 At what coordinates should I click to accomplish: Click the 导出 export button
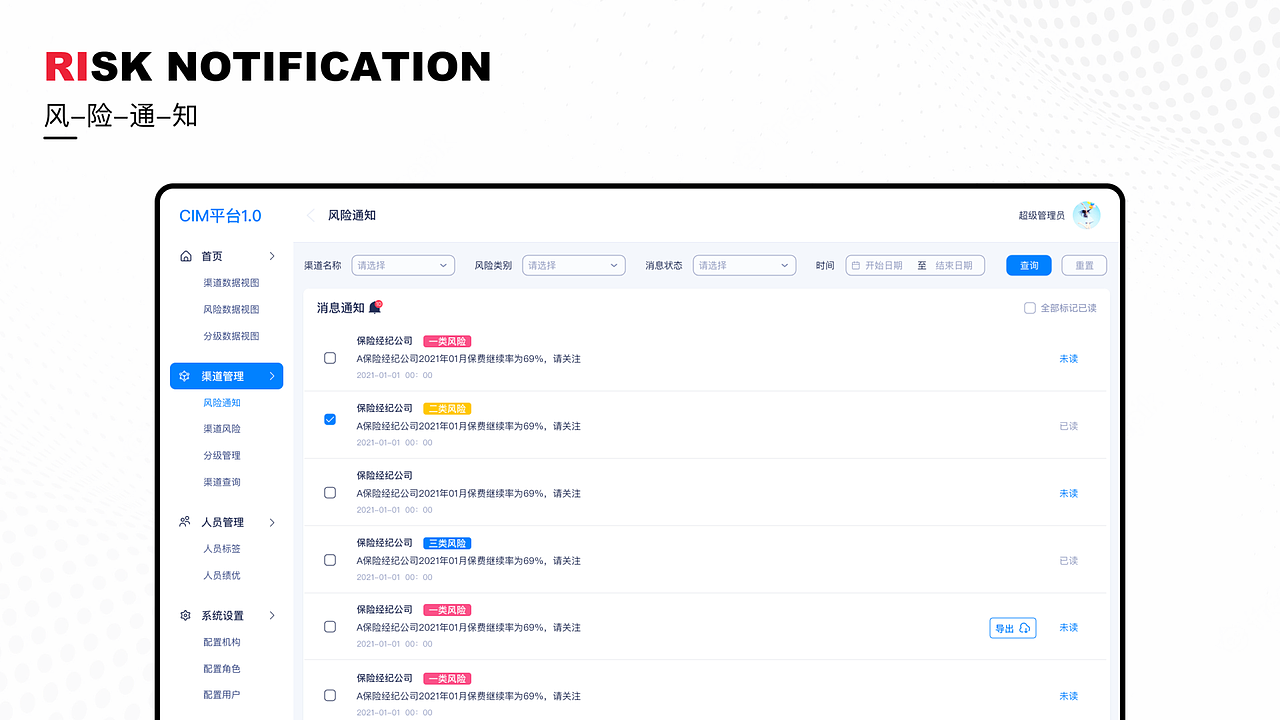[1013, 628]
